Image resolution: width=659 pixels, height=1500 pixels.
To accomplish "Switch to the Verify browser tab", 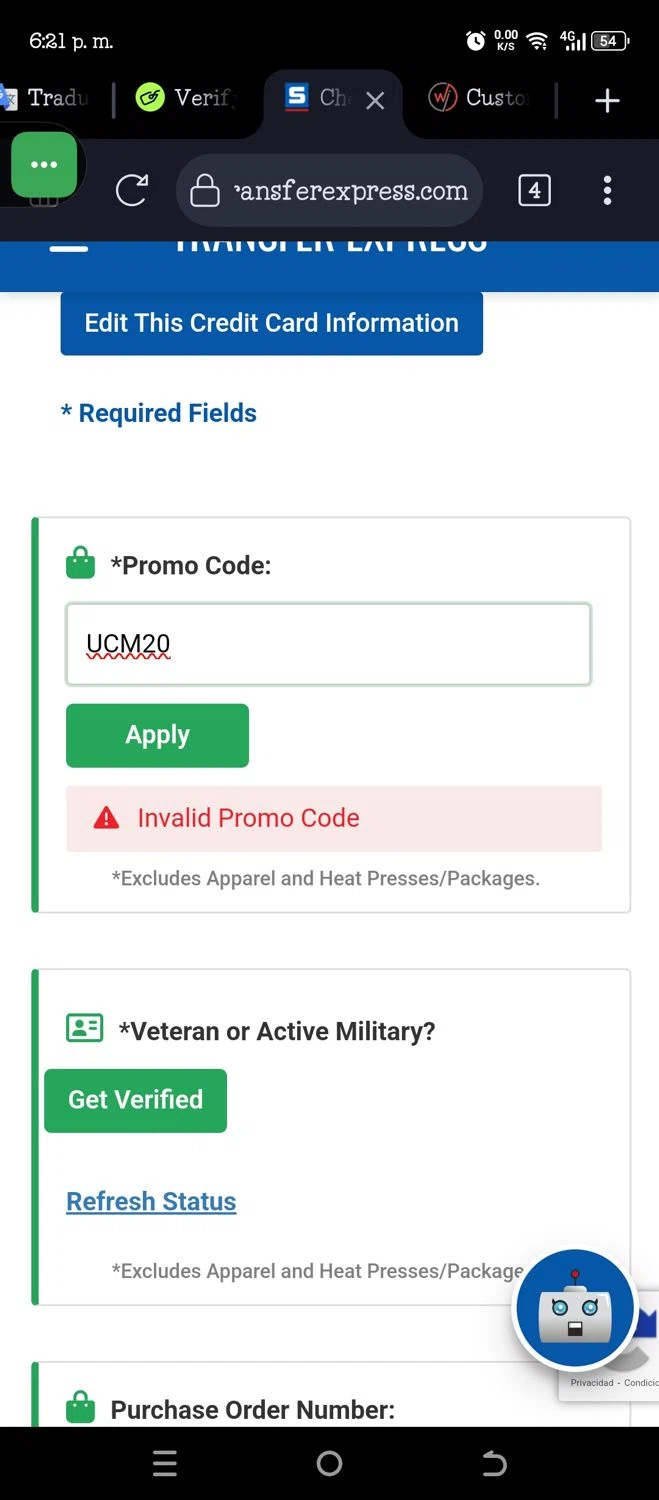I will pyautogui.click(x=185, y=98).
